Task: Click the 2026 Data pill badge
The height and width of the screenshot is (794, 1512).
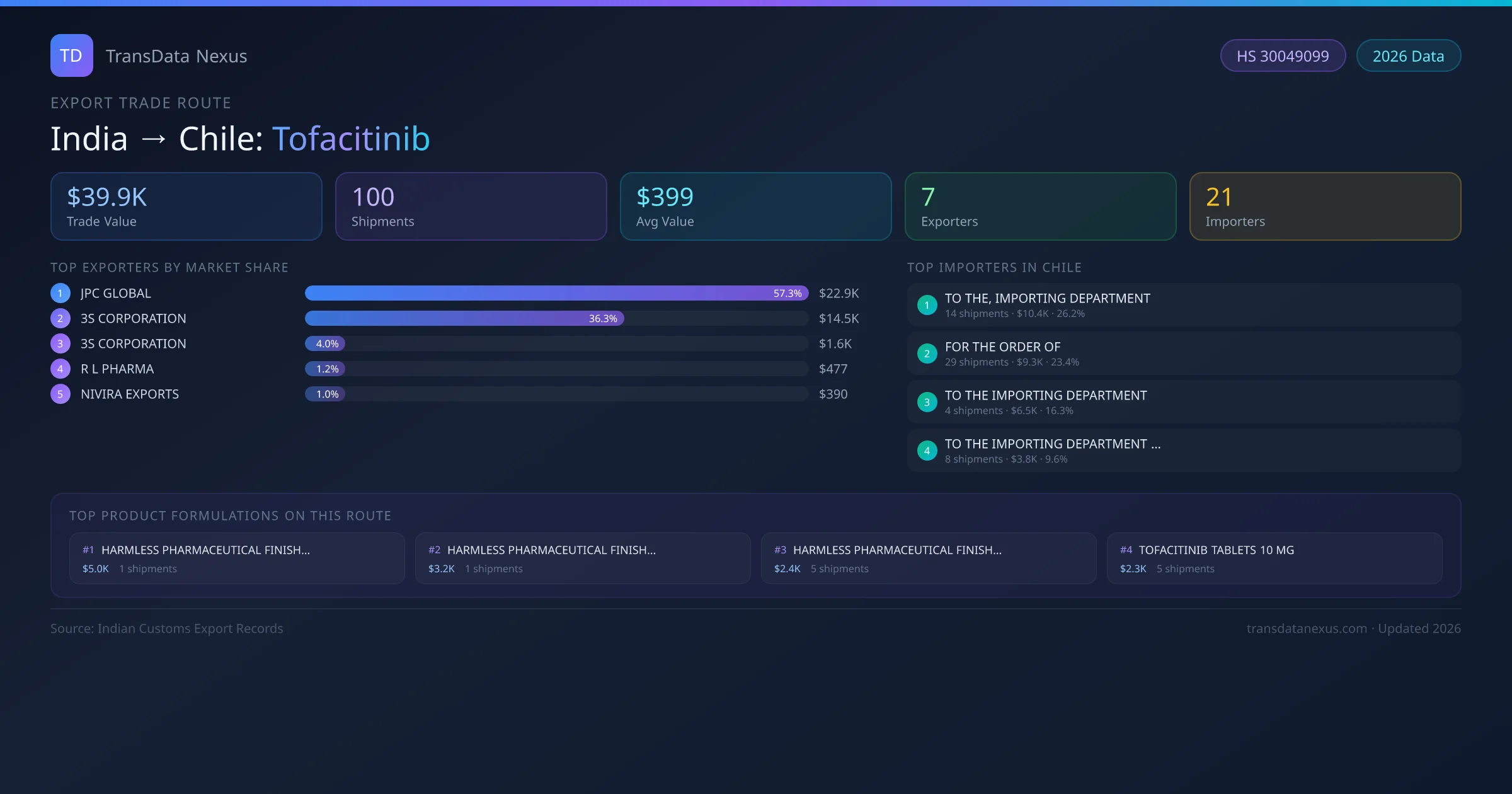Action: point(1408,56)
